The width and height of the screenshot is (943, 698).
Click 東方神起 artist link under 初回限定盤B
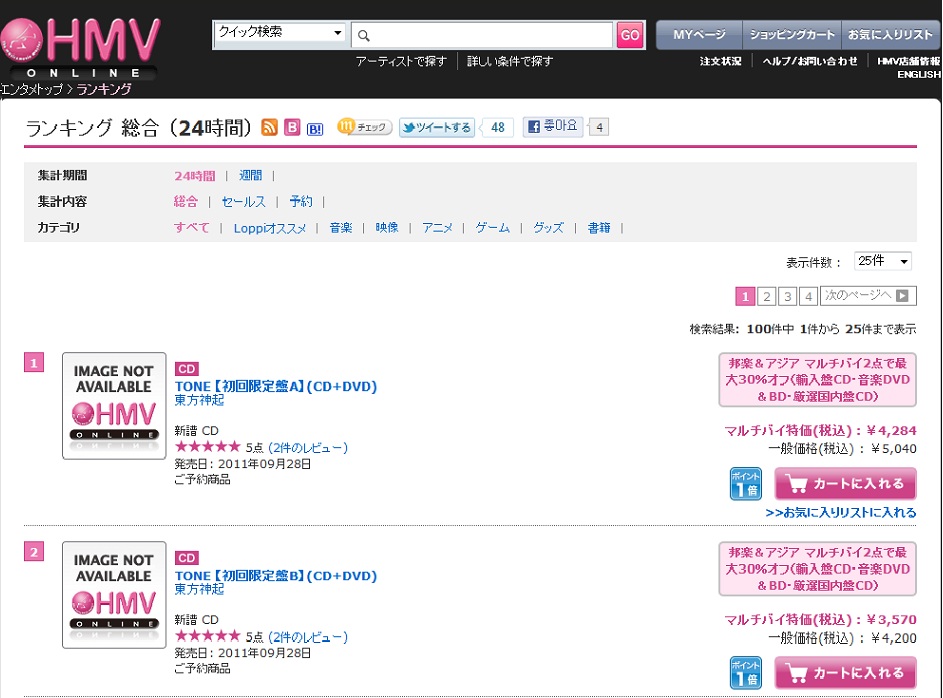point(199,590)
